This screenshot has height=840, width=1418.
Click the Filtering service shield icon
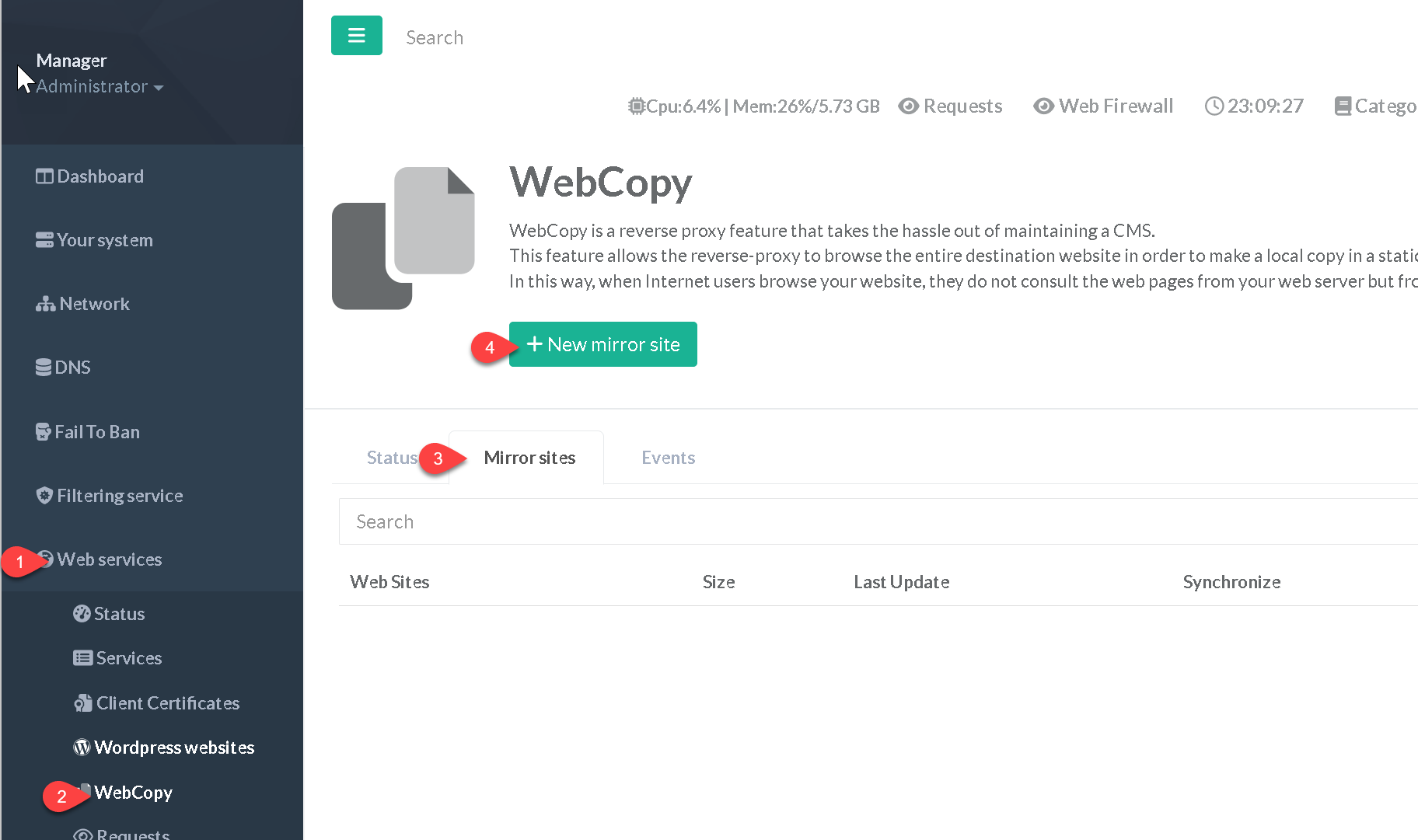(44, 496)
